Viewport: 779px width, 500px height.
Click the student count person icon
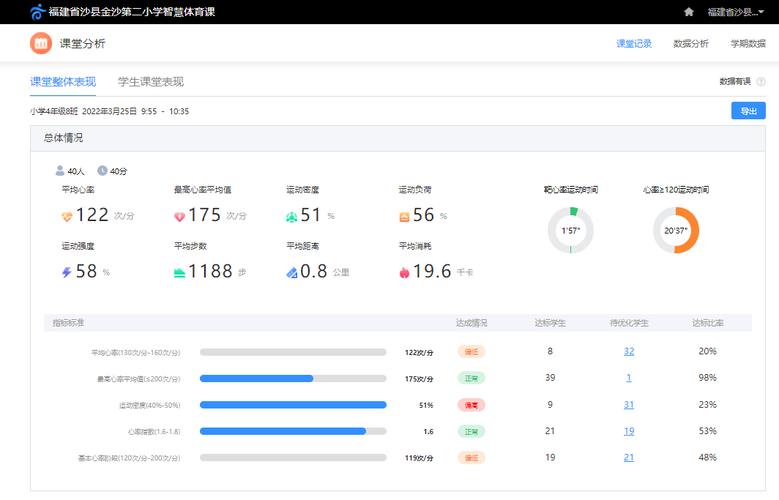(60, 170)
